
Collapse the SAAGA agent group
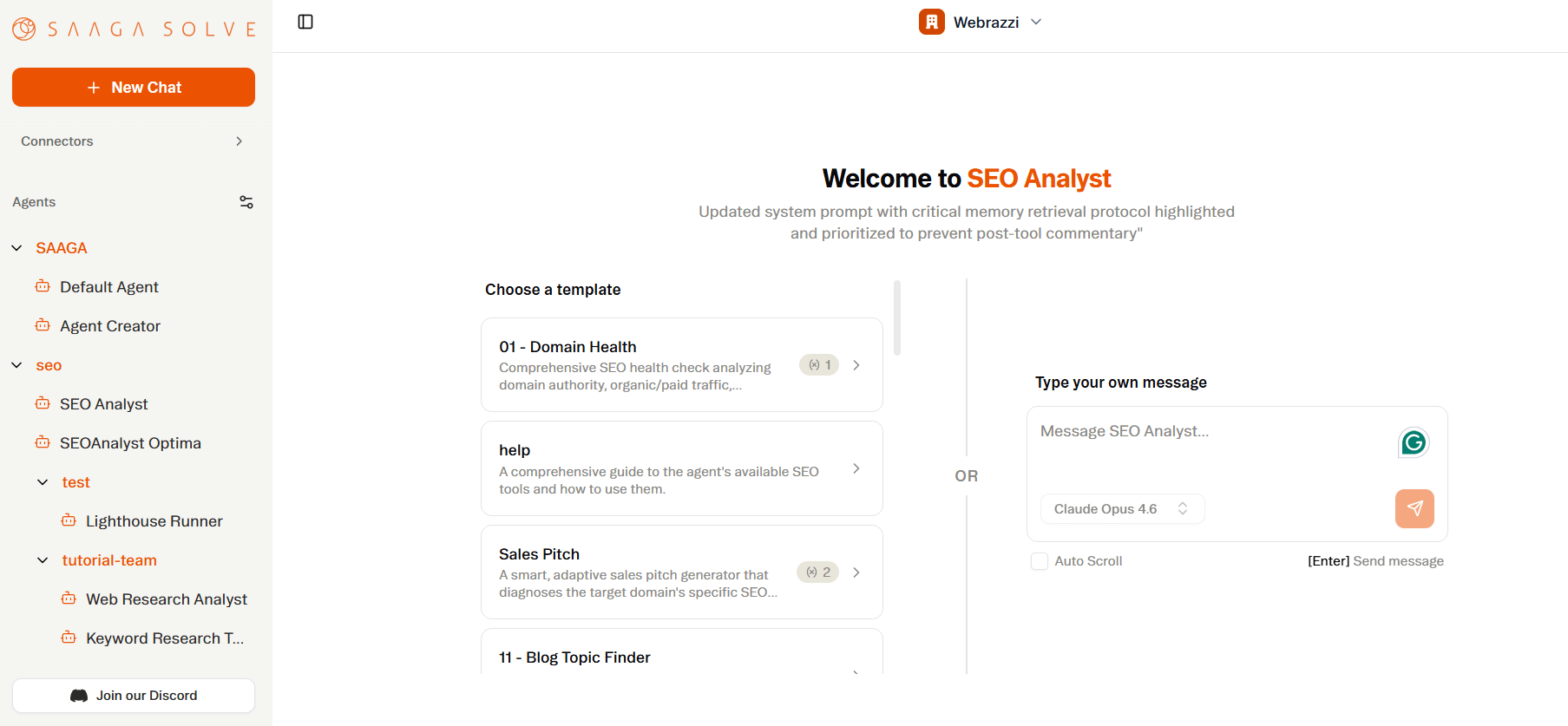[x=17, y=248]
